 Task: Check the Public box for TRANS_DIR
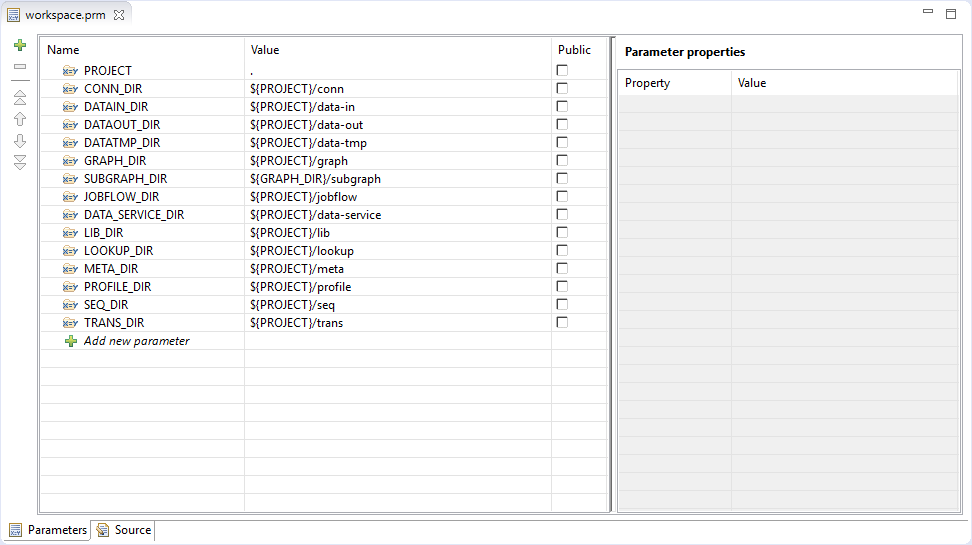click(x=562, y=323)
